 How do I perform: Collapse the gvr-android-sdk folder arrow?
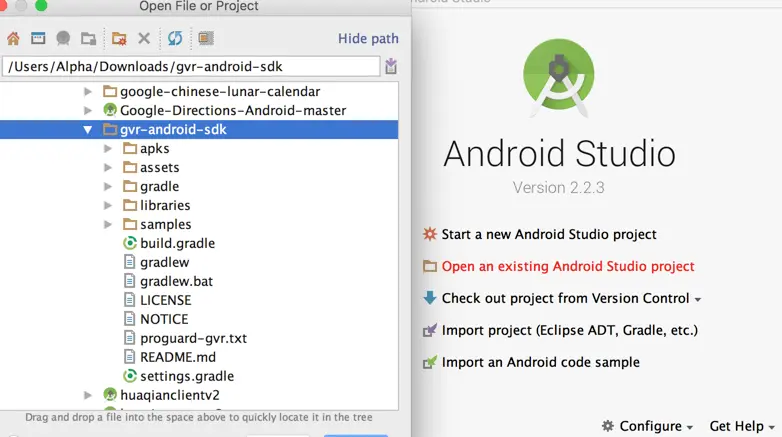click(88, 130)
